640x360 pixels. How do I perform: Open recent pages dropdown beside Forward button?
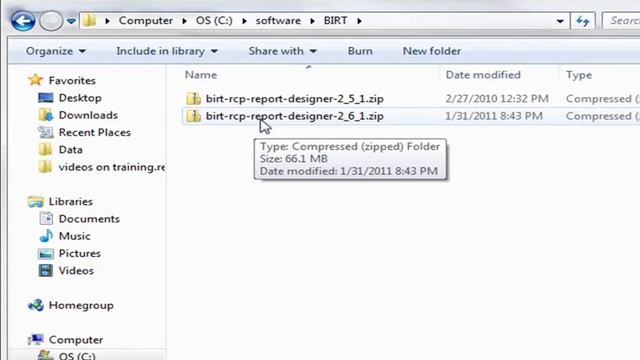point(71,21)
